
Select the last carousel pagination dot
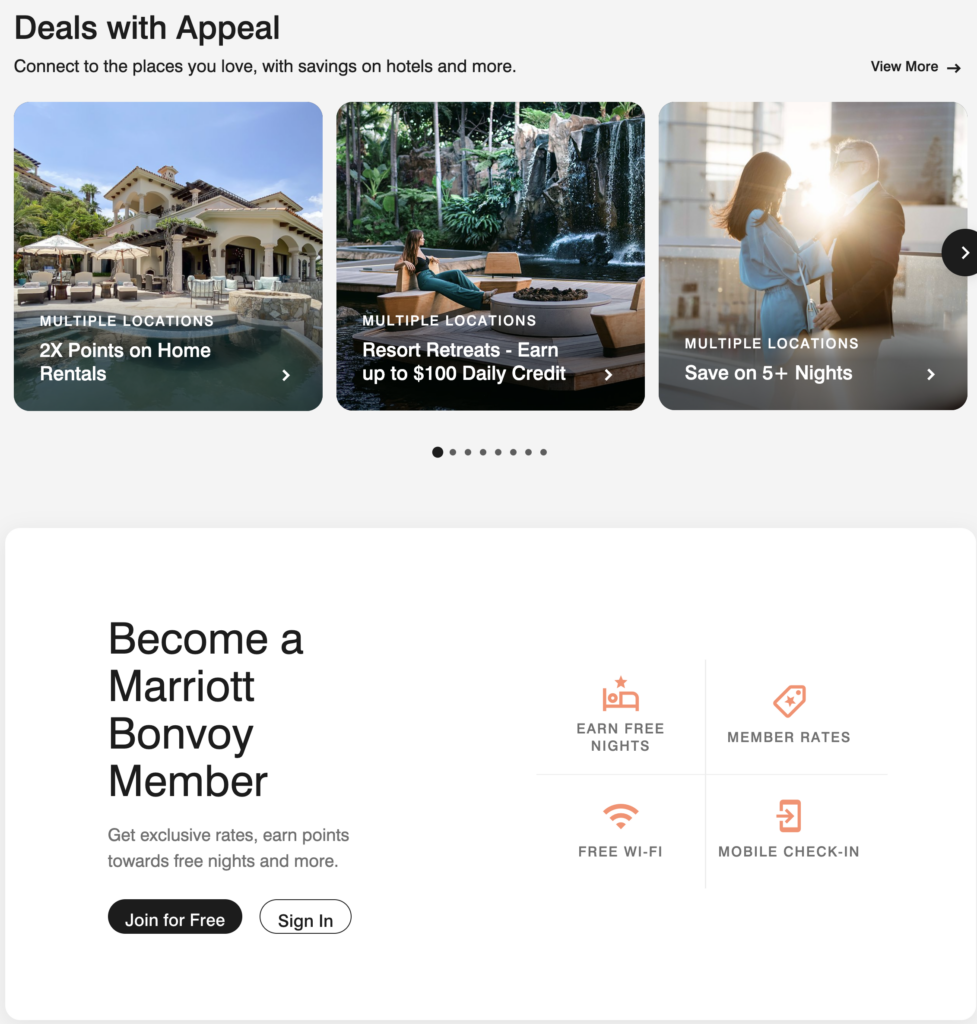[x=543, y=452]
